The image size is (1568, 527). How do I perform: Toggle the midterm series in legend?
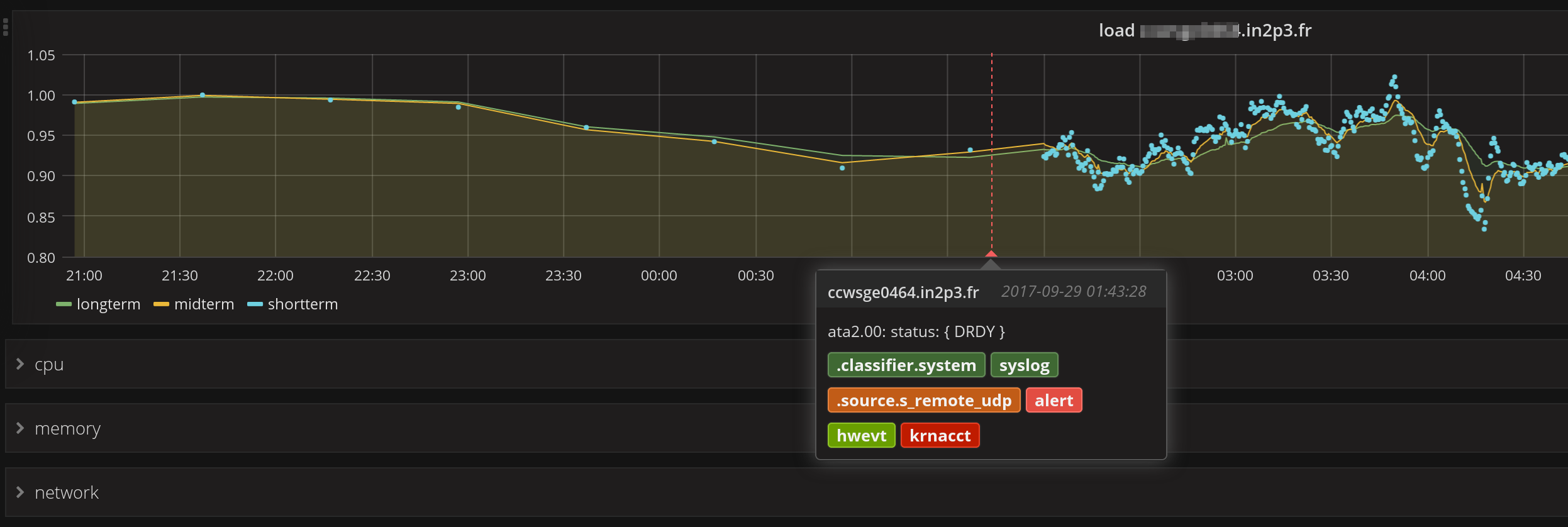(x=204, y=304)
